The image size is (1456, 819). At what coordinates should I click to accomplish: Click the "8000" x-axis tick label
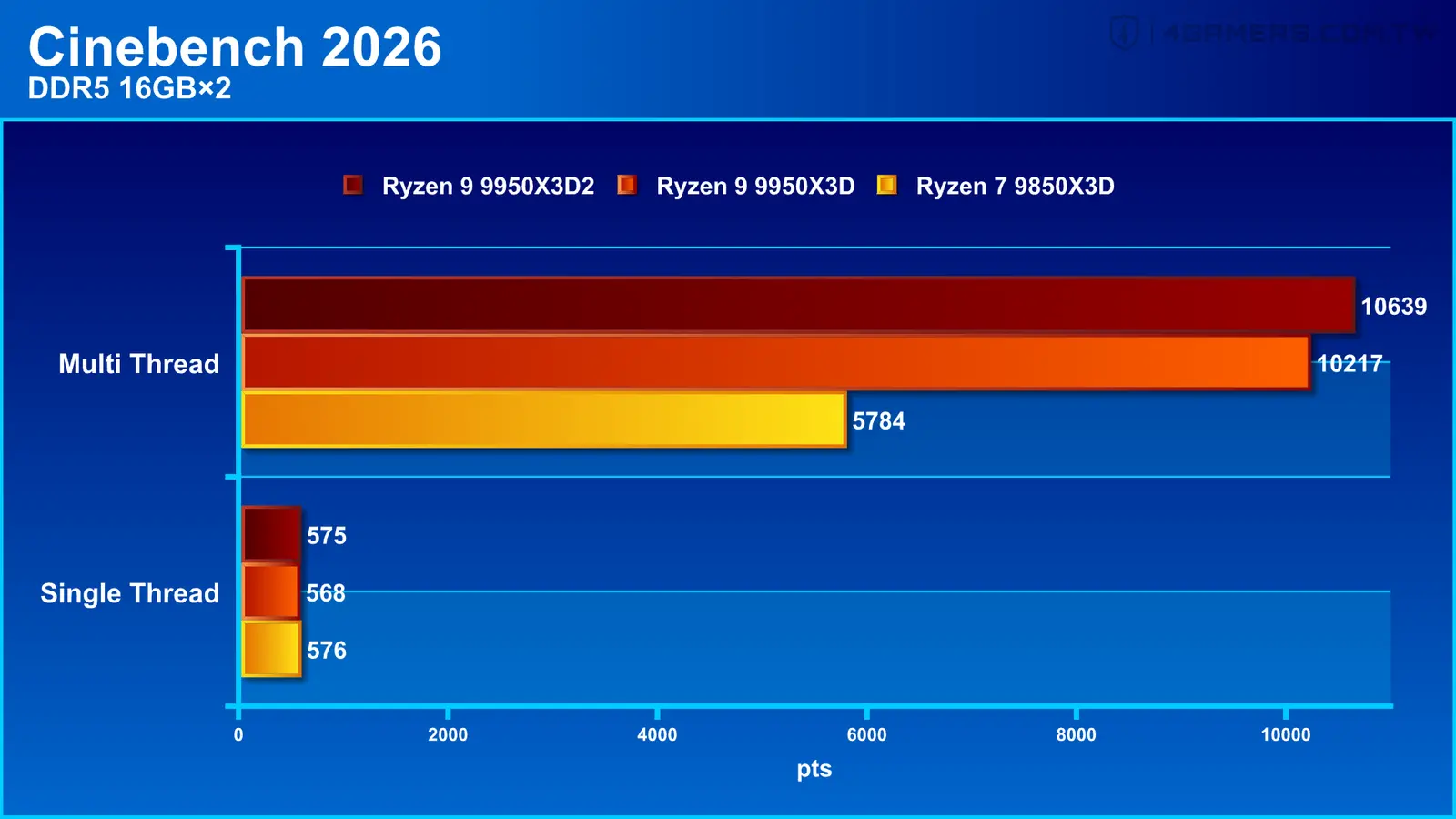(1076, 734)
